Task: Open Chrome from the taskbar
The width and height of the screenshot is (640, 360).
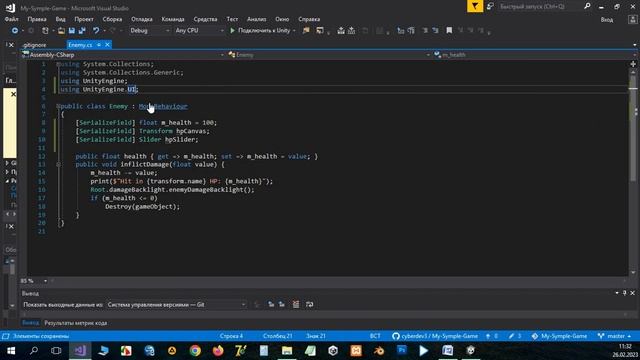Action: (195, 351)
